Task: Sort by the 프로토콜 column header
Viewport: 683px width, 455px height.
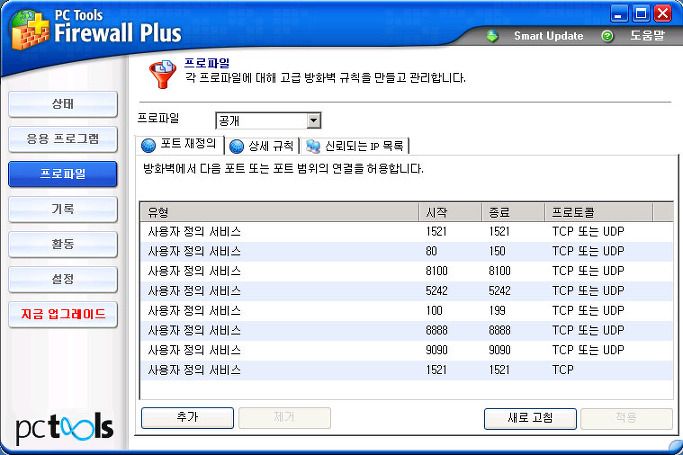Action: (598, 212)
